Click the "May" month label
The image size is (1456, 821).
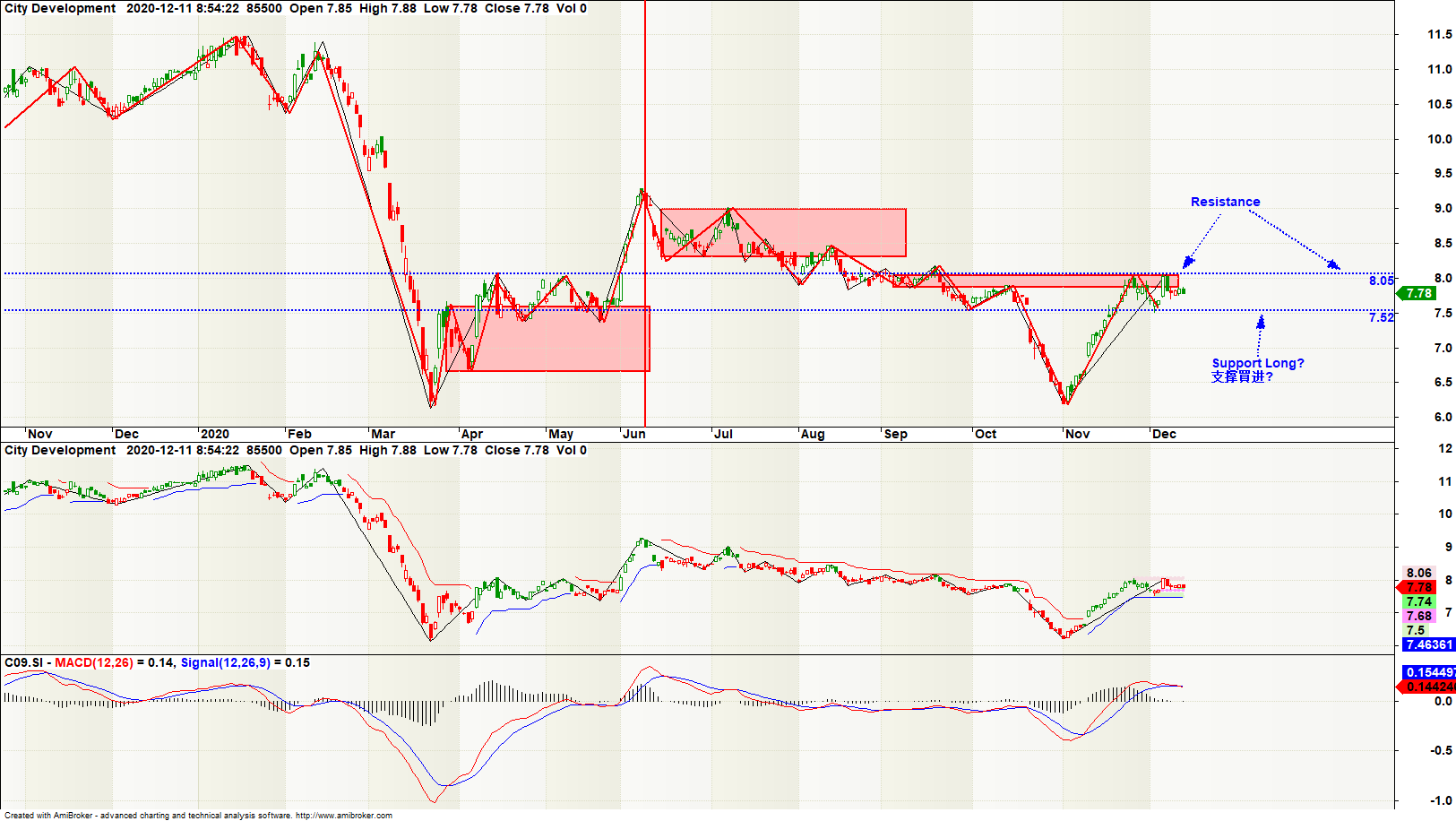[561, 434]
